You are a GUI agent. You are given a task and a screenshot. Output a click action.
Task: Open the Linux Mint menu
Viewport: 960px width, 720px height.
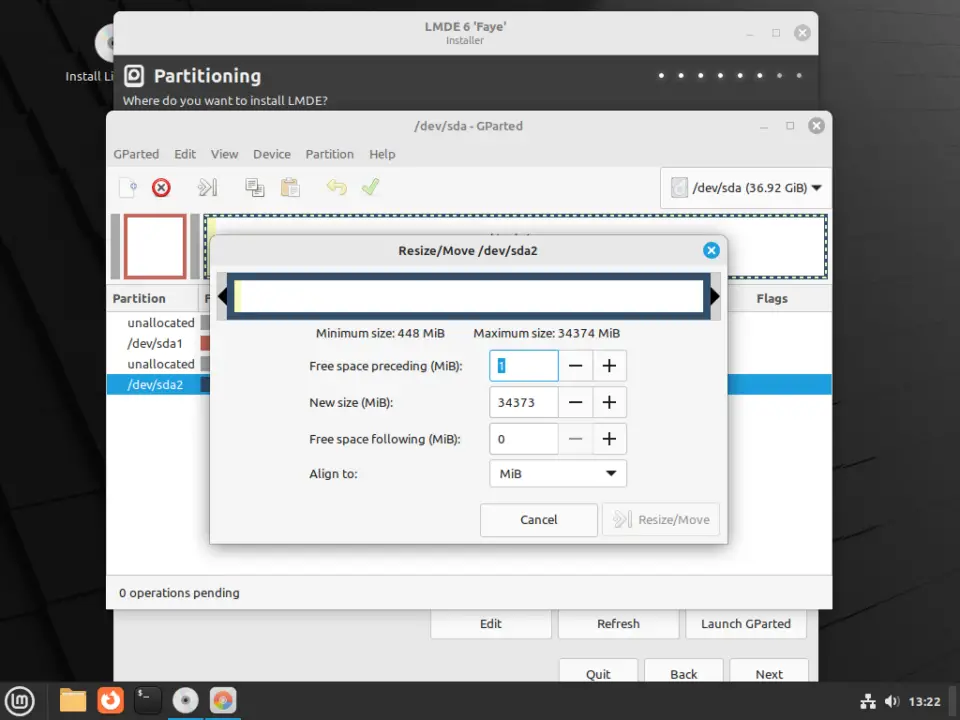(20, 700)
